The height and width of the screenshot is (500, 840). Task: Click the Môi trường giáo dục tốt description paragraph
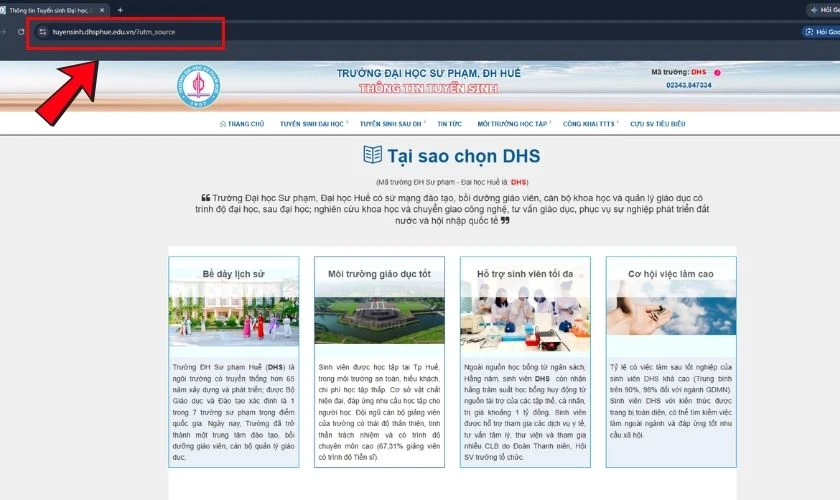pos(379,412)
